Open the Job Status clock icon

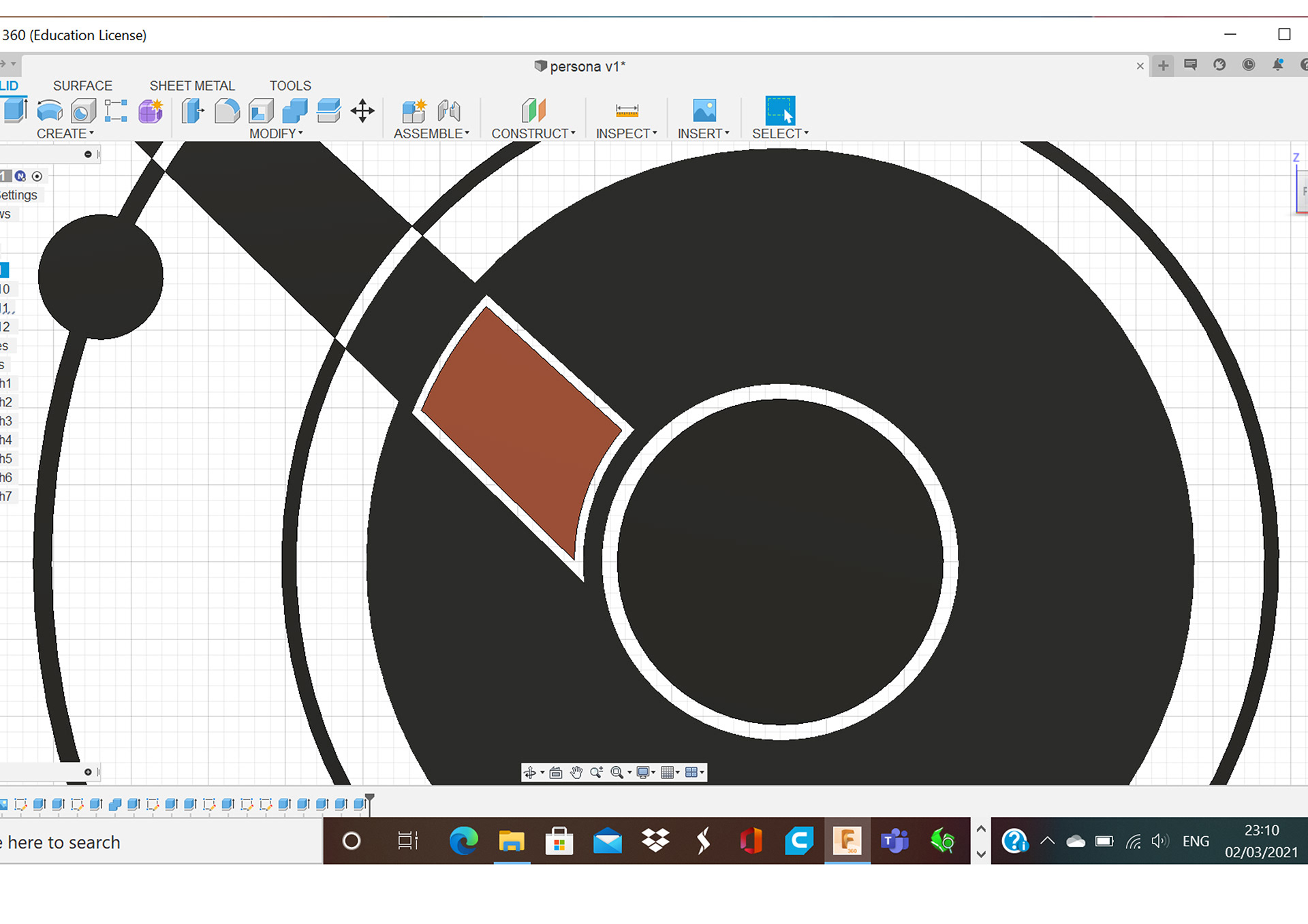coord(1249,65)
